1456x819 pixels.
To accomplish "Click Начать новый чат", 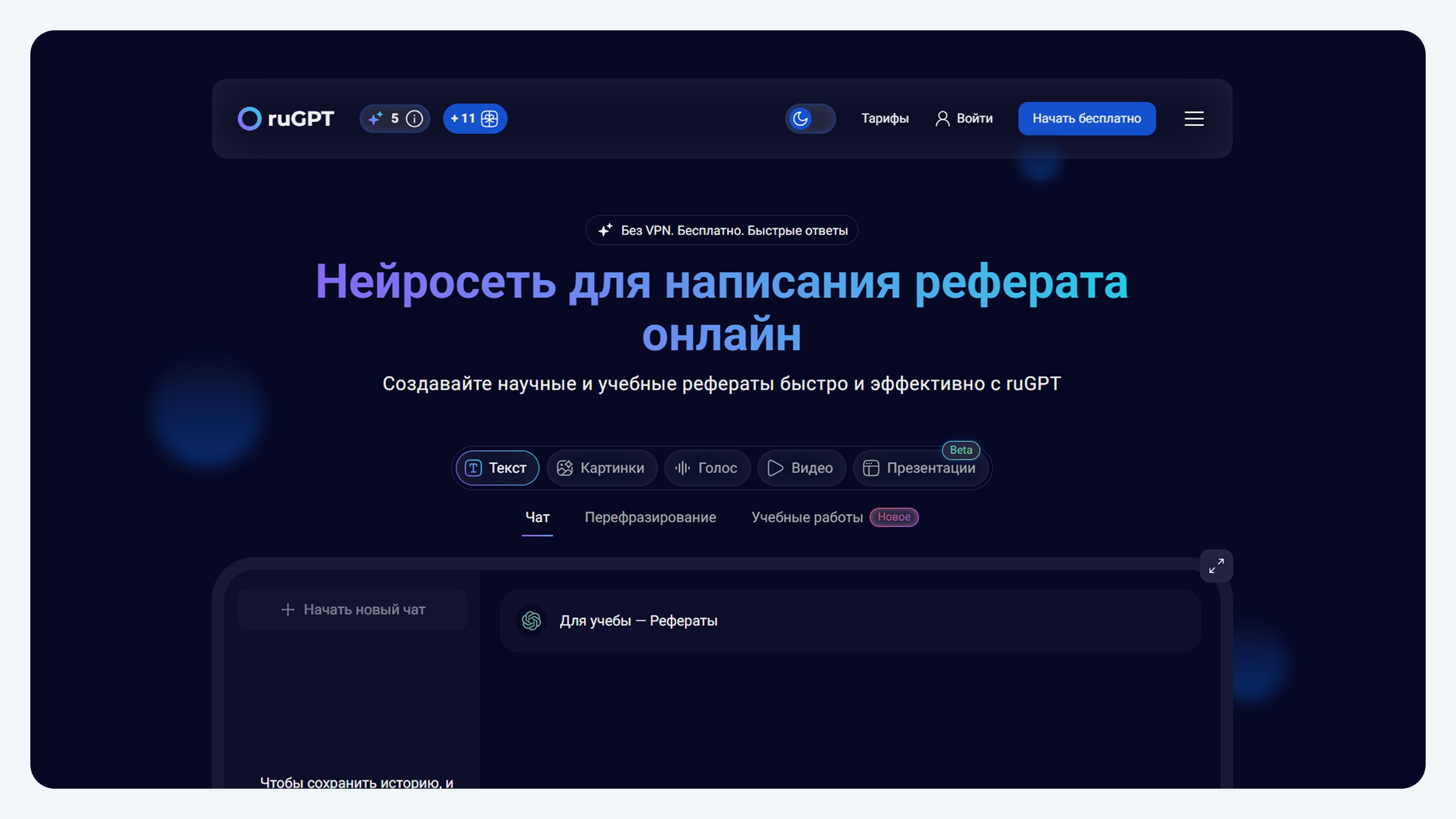I will 353,609.
